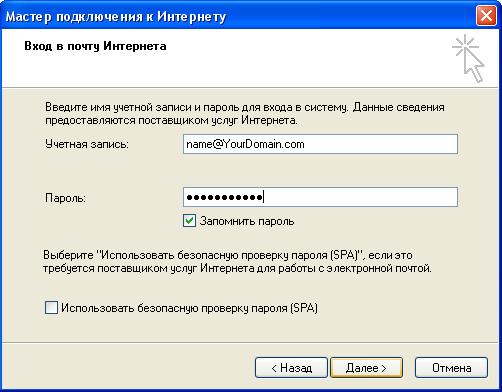This screenshot has width=502, height=392.
Task: Click the Мастер подключения к Интернету title bar
Action: click(116, 16)
